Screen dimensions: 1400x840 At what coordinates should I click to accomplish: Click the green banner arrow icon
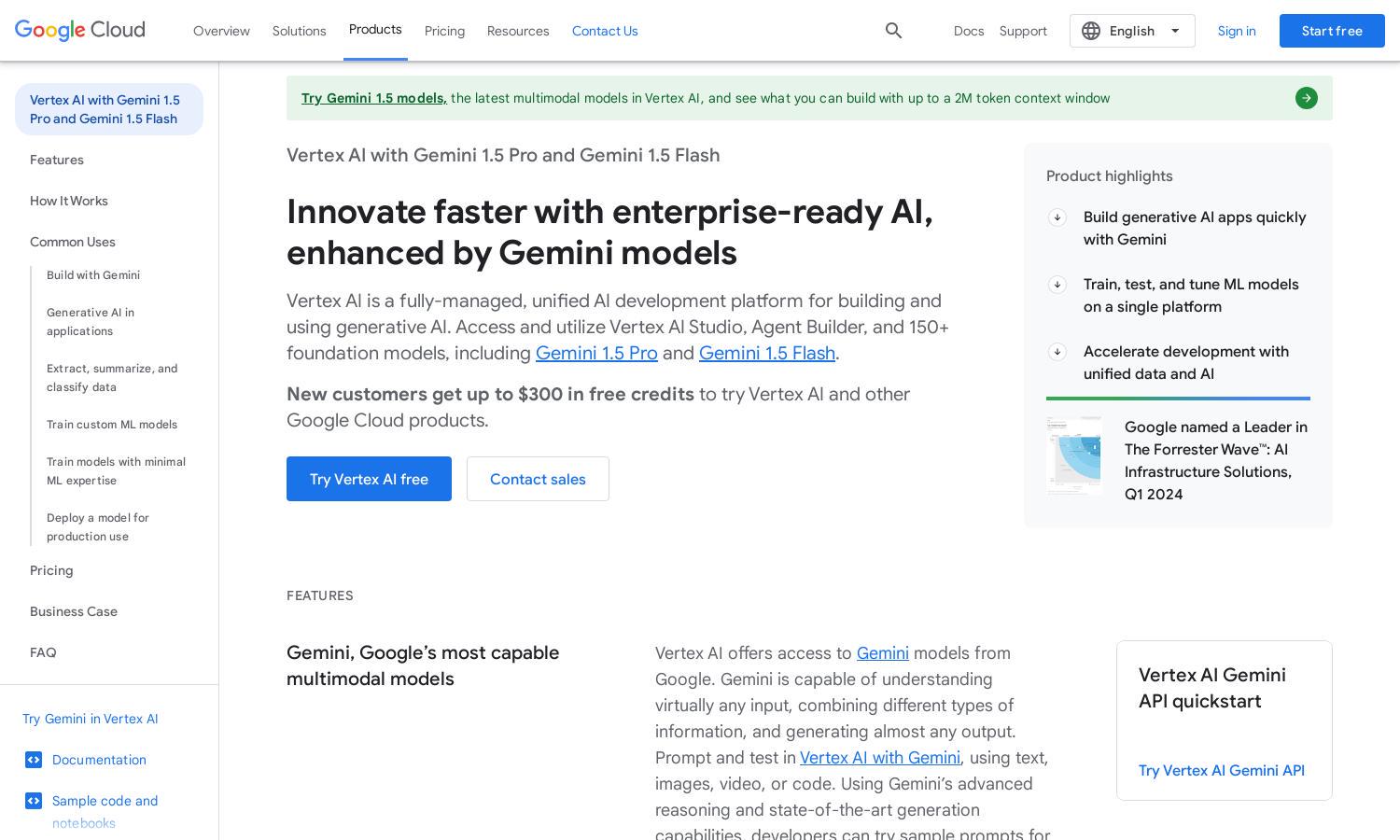tap(1307, 98)
